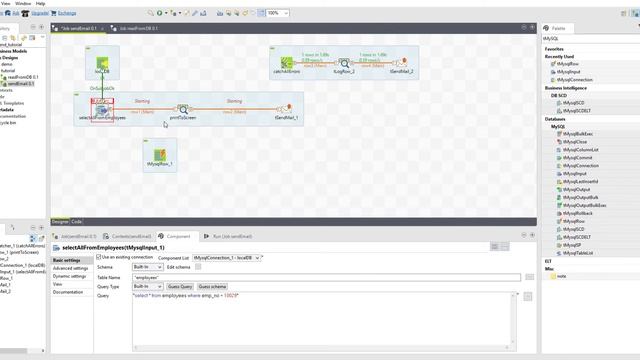Click the Palette search field with tMySQL
This screenshot has height=360, width=640.
point(591,38)
